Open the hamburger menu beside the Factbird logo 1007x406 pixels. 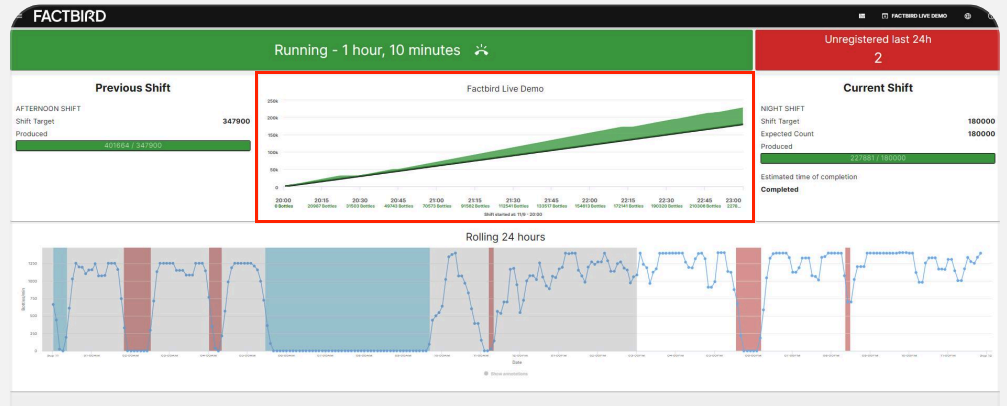pos(19,15)
